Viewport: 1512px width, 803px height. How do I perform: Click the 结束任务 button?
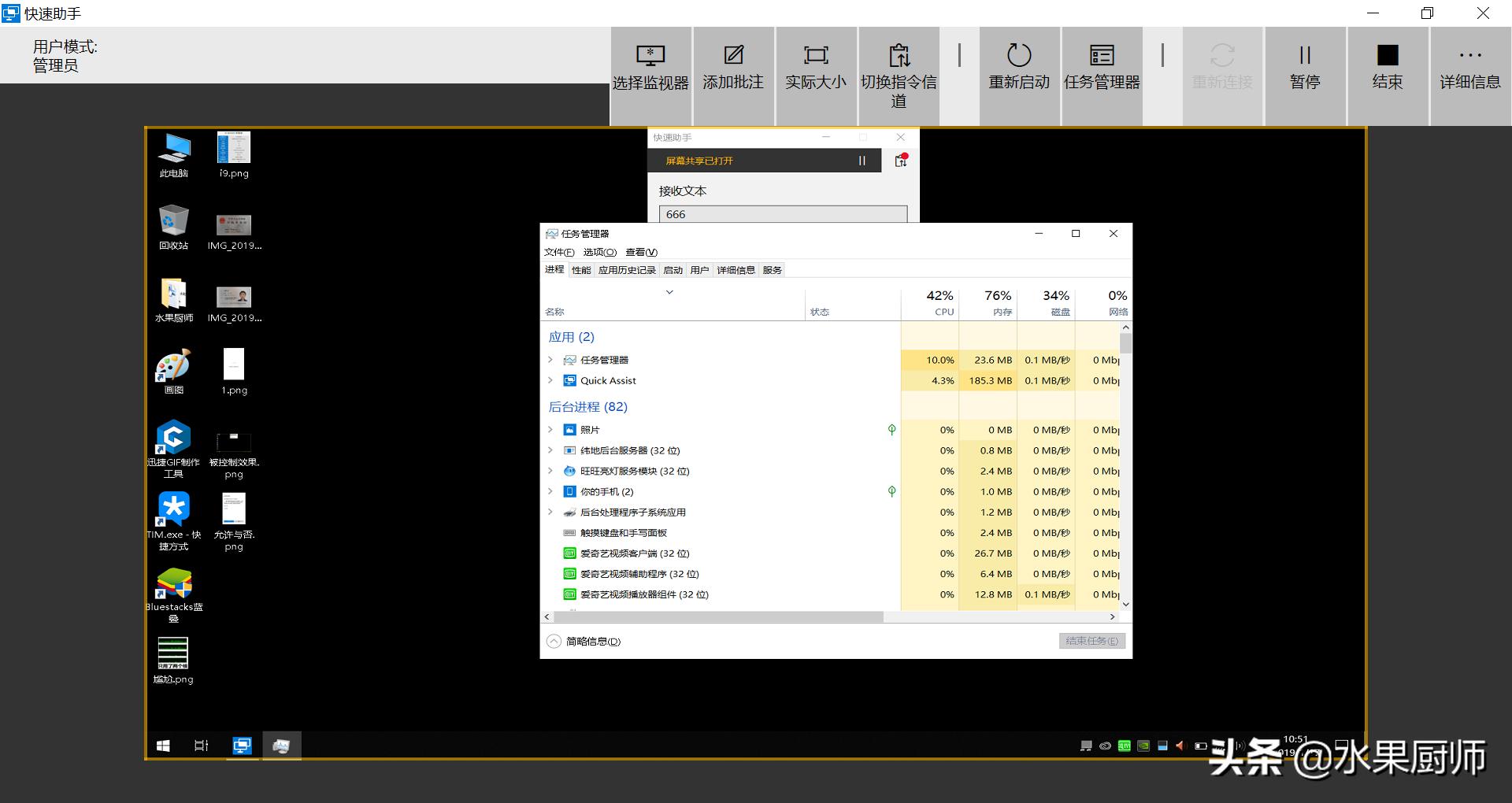1091,640
